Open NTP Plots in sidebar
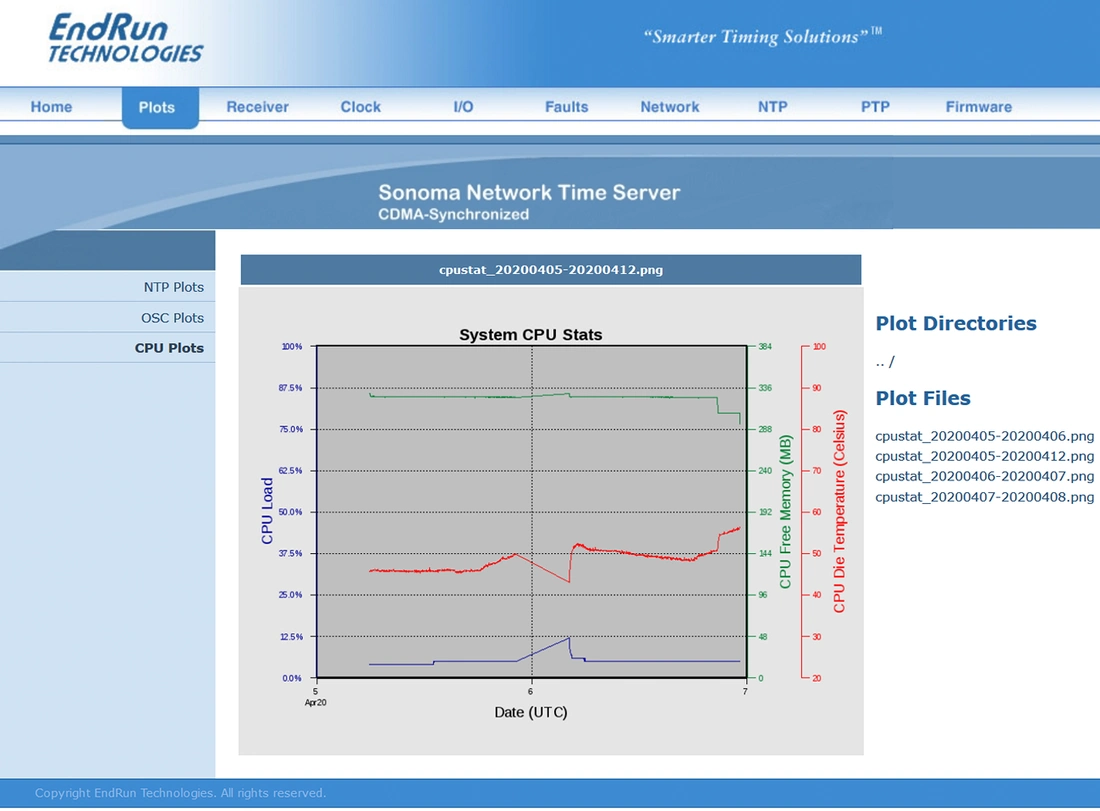This screenshot has height=811, width=1100. [x=173, y=287]
